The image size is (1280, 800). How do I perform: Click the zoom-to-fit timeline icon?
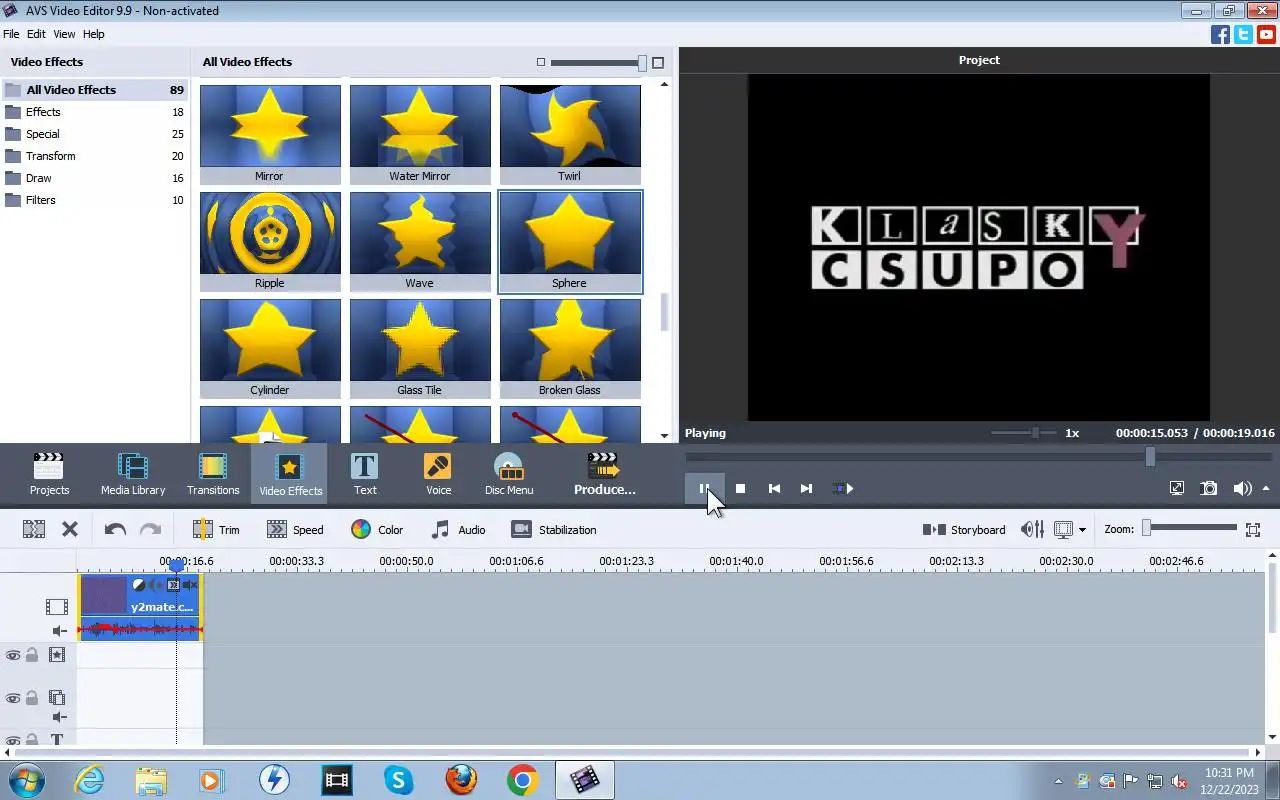click(x=1253, y=530)
